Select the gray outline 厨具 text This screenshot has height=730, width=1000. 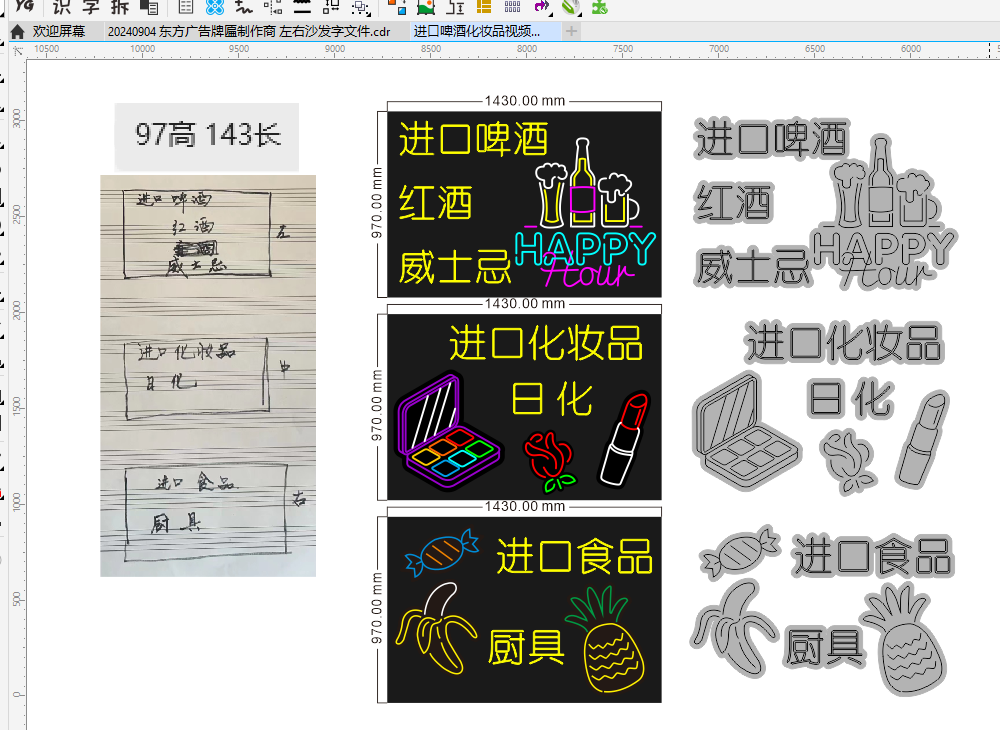coord(824,647)
